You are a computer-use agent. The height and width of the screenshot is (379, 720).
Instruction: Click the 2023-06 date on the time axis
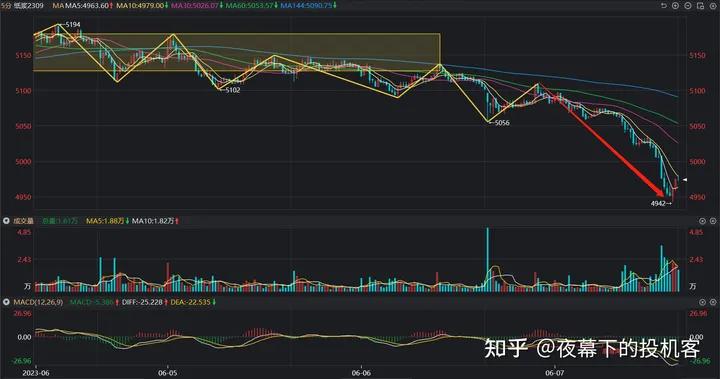click(x=36, y=373)
